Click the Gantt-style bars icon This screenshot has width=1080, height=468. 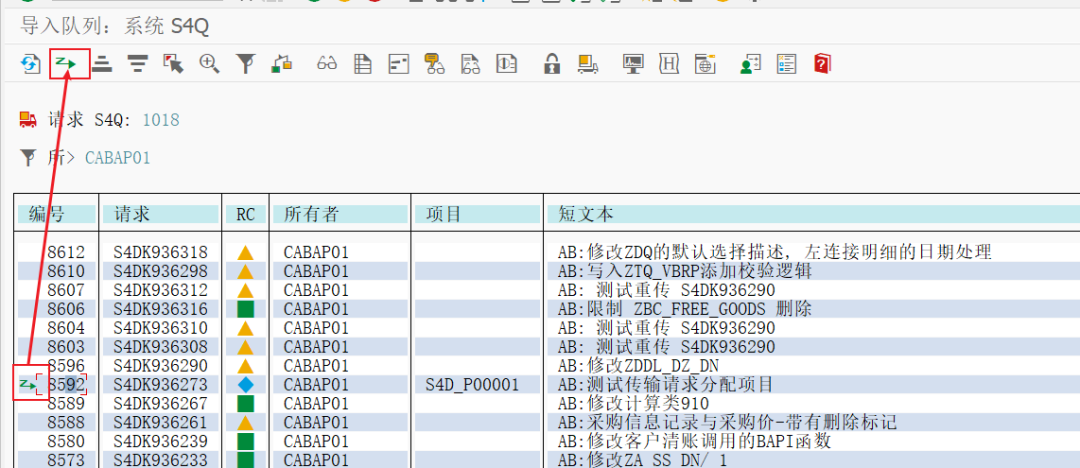pos(399,64)
